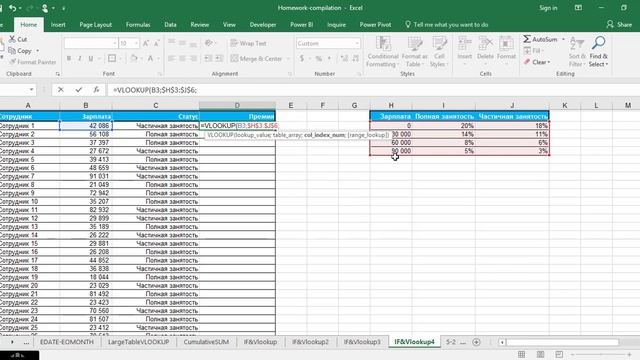Open the Review ribbon tab
The height and width of the screenshot is (360, 640).
tap(200, 24)
